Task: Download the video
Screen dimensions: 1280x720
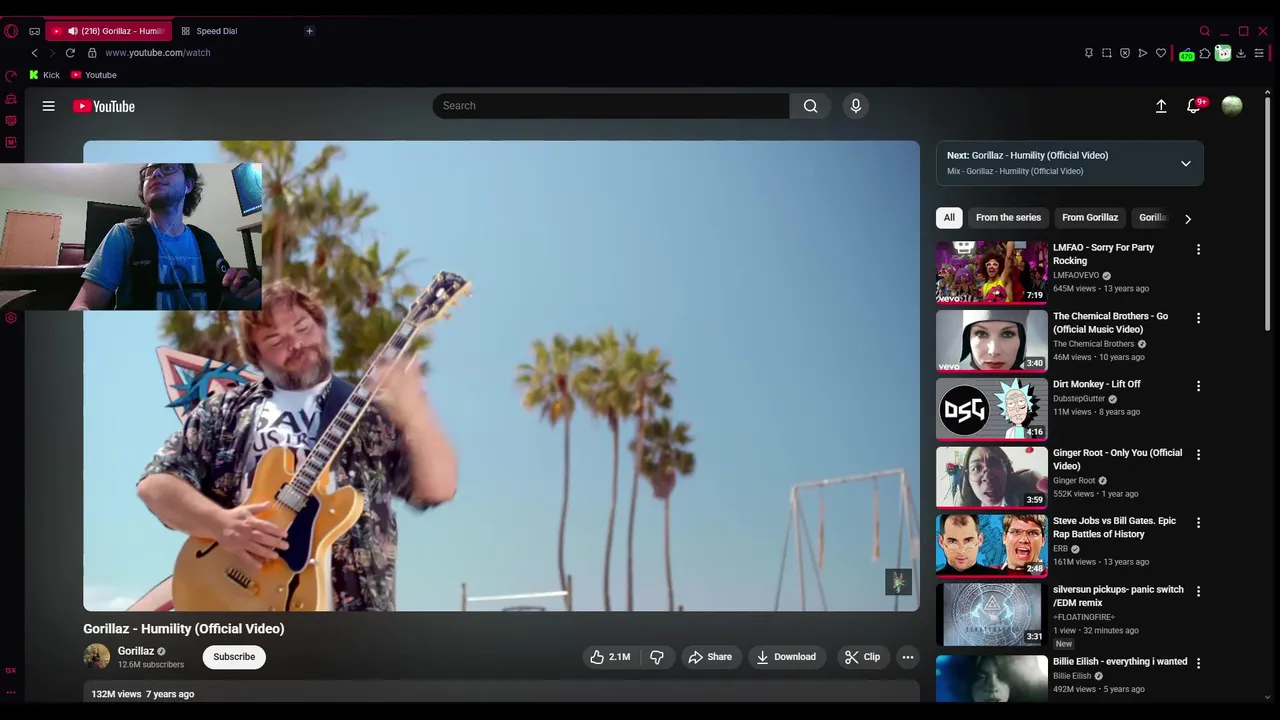Action: (x=786, y=657)
